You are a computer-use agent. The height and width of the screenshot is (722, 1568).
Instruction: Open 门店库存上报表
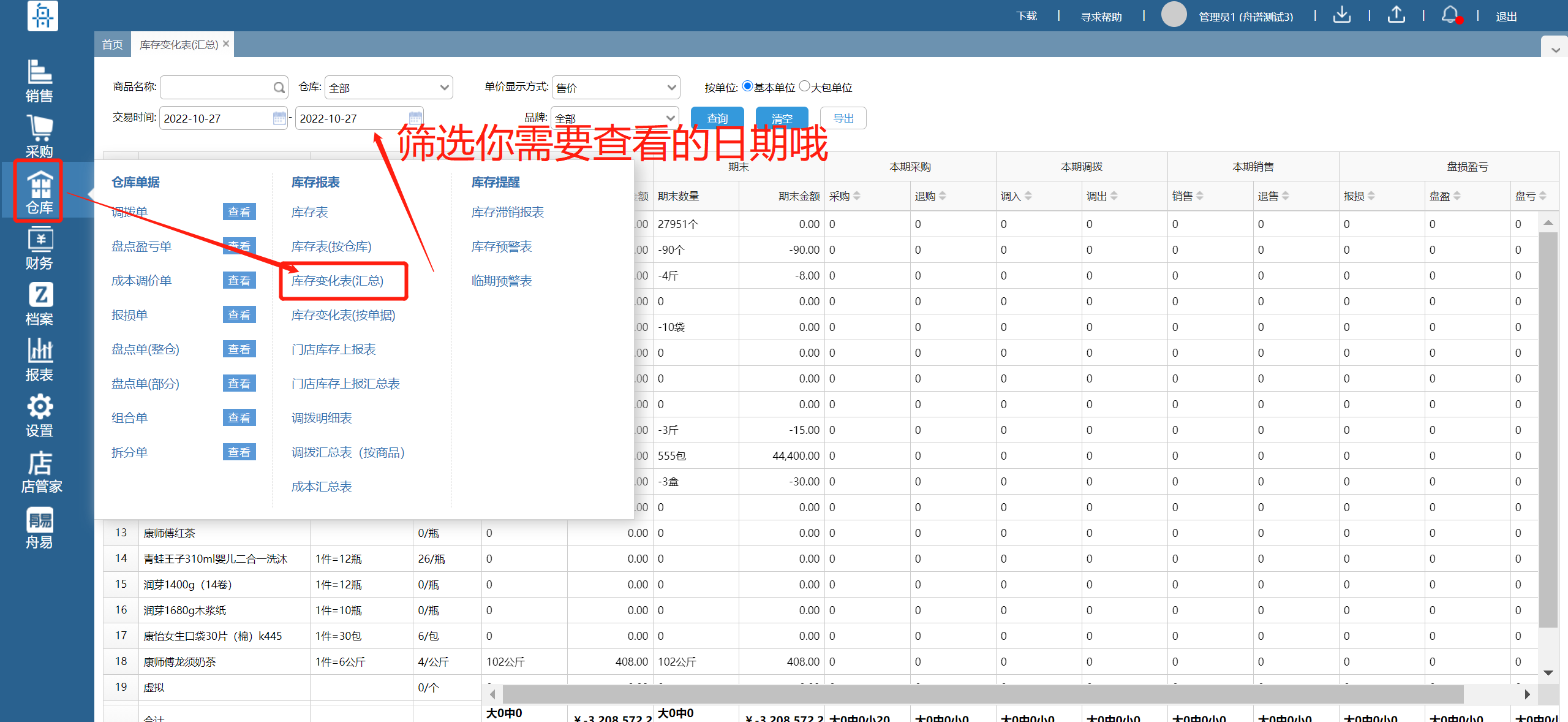(334, 349)
